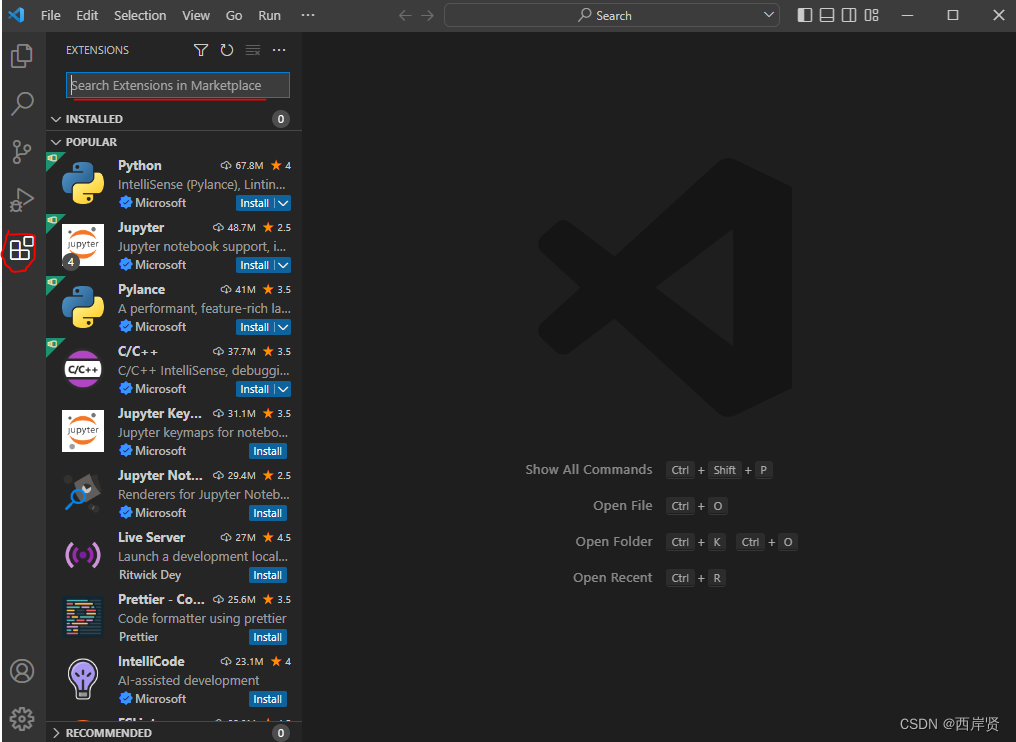This screenshot has height=742, width=1016.
Task: Click the RECOMMENDED count badge
Action: (281, 733)
